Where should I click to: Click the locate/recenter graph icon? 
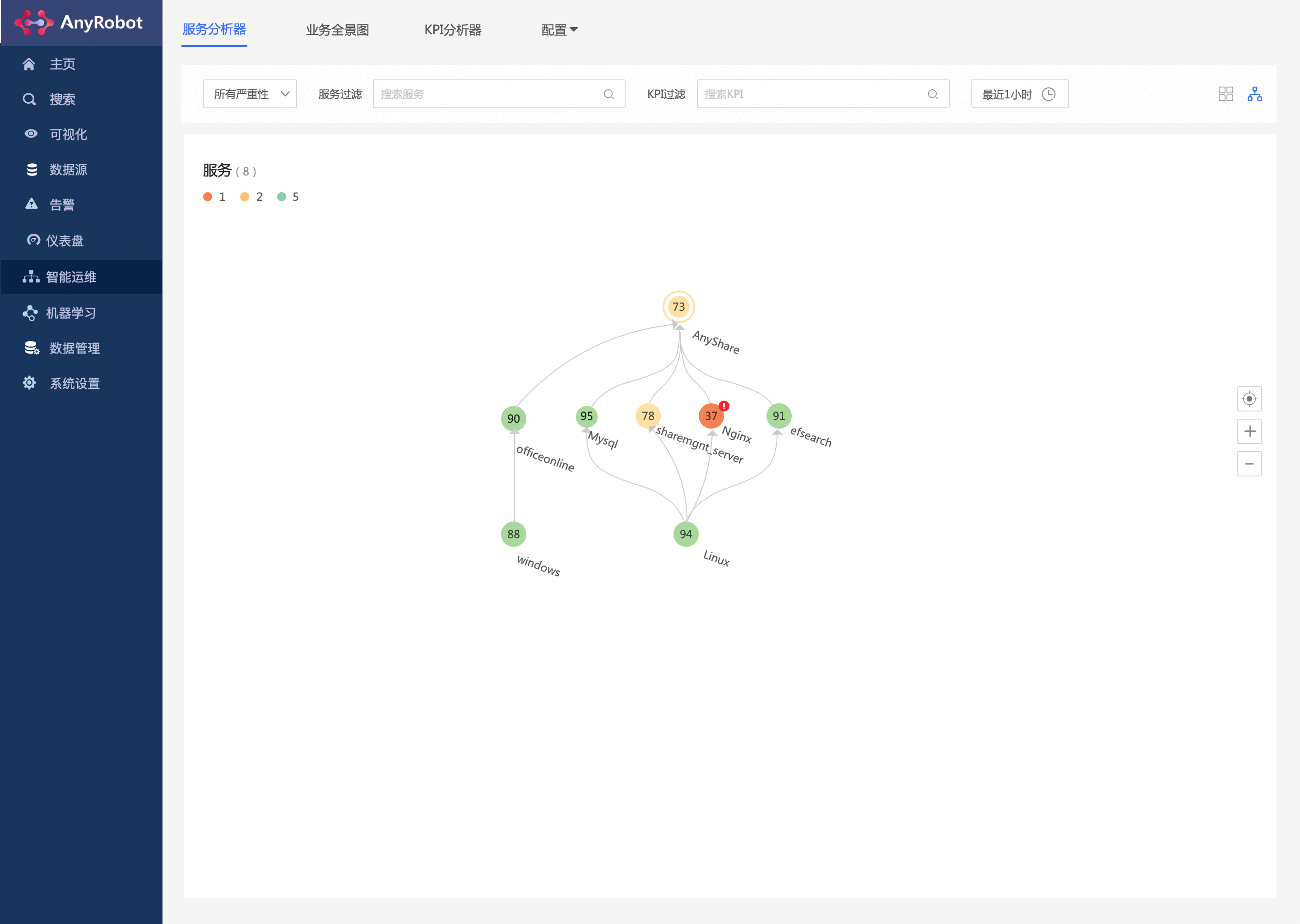click(x=1249, y=399)
